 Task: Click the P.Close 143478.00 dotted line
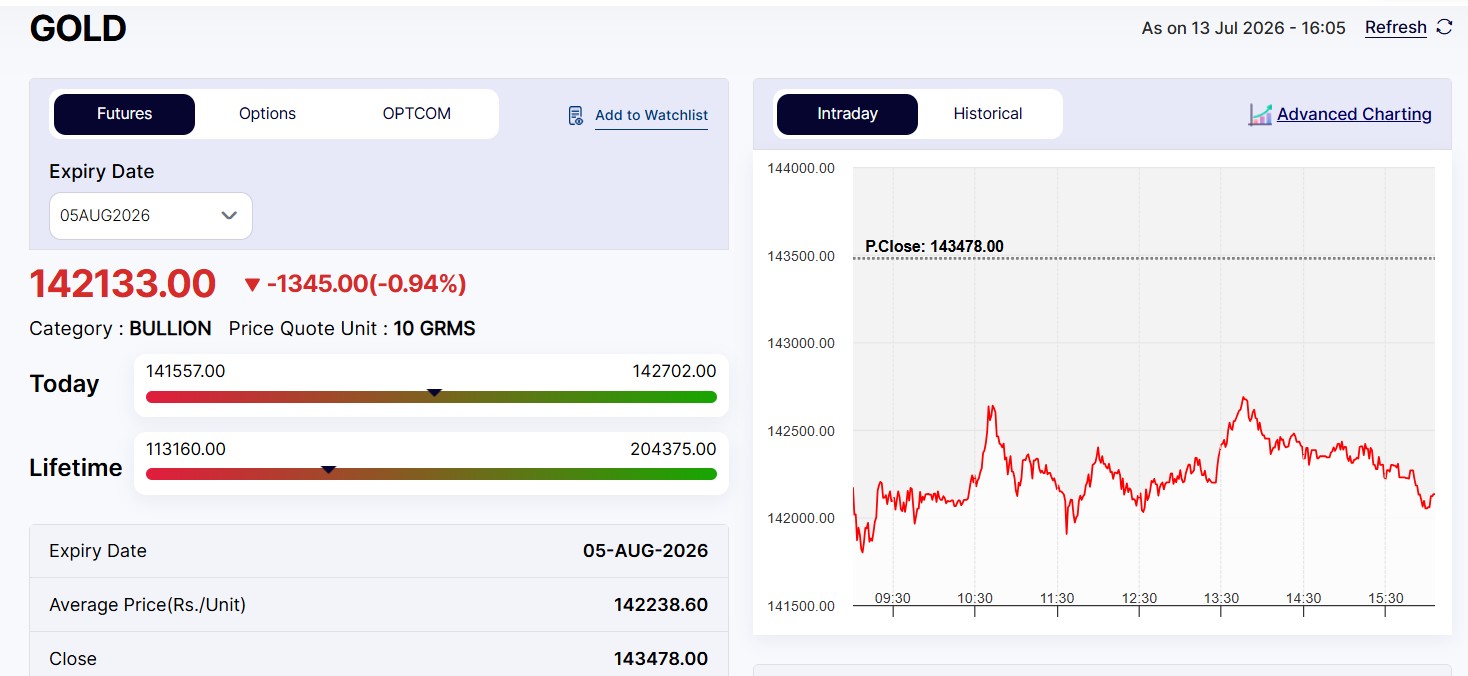coord(1144,259)
